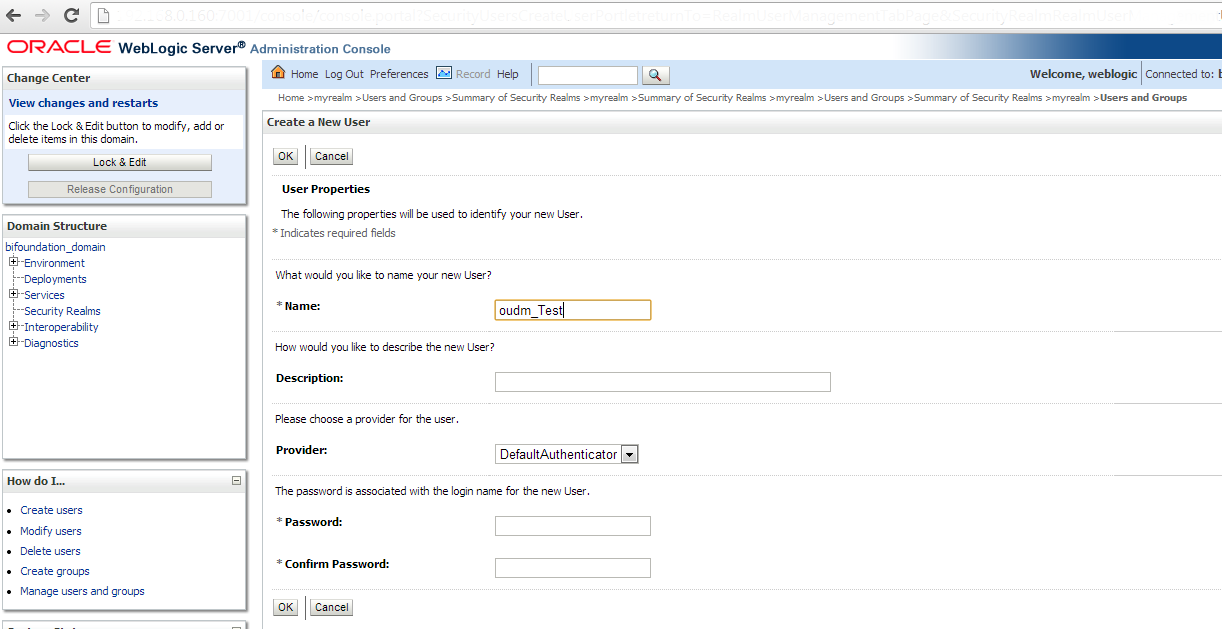Click the Description input field
Viewport: 1222px width, 629px height.
[x=663, y=382]
